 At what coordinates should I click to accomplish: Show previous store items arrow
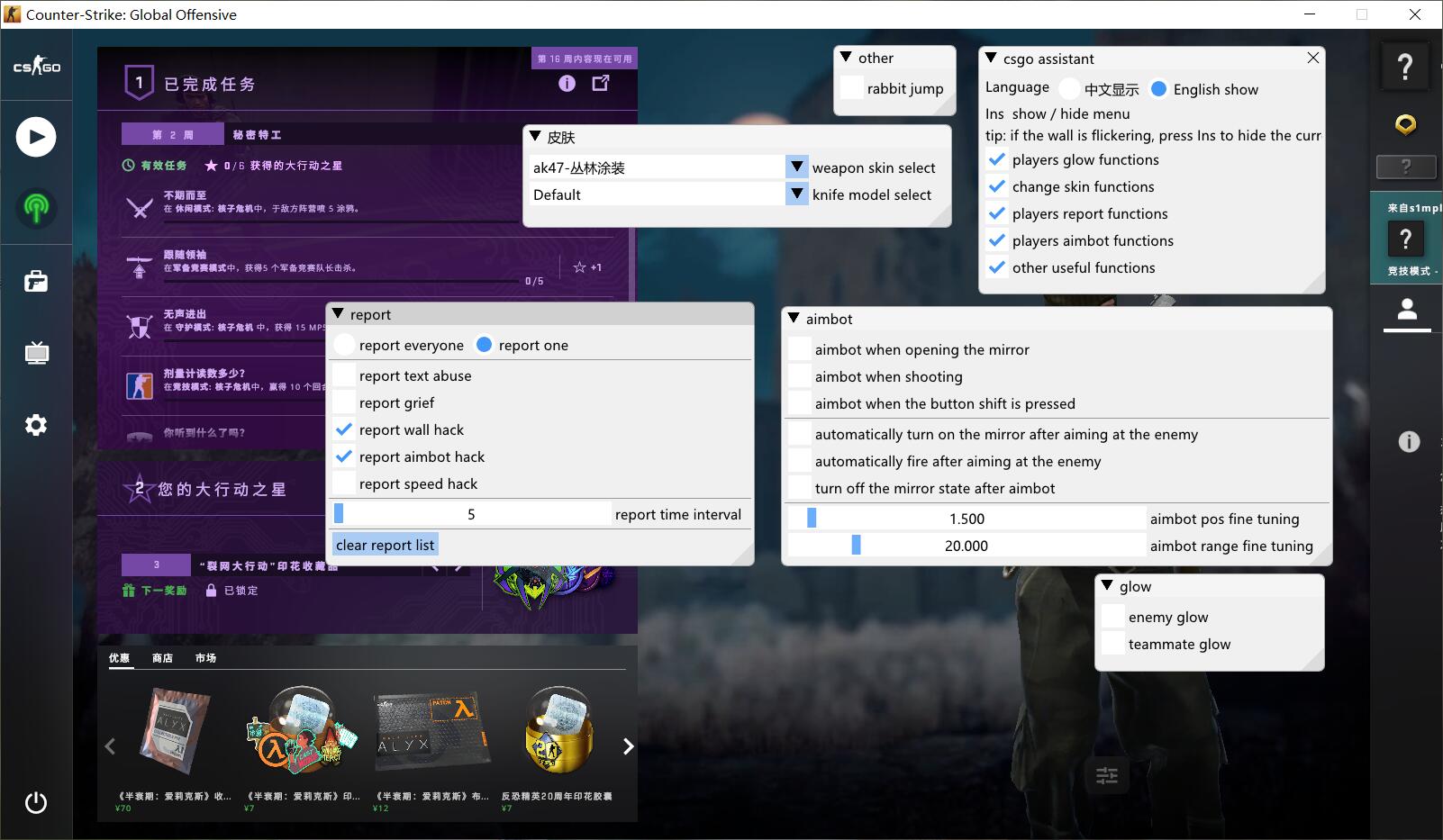pyautogui.click(x=110, y=746)
